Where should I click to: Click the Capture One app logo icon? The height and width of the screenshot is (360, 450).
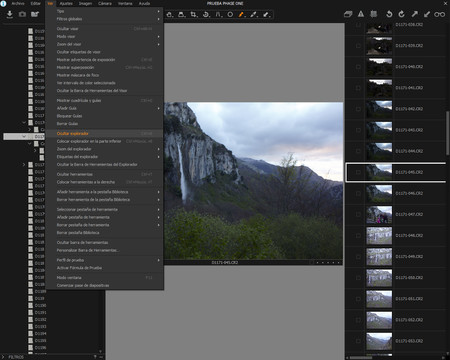tap(3, 3)
